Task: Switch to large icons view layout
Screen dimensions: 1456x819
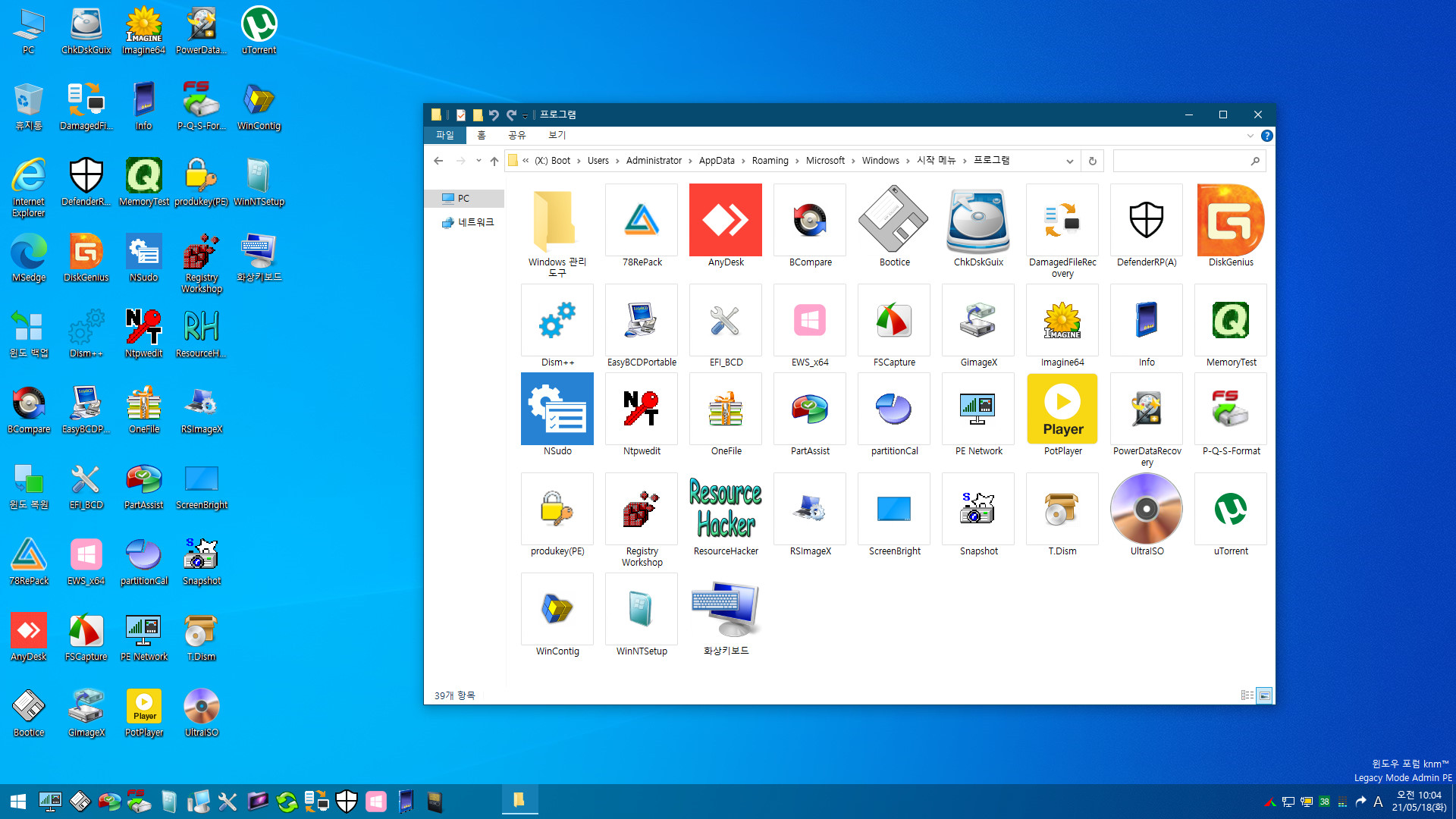Action: point(1264,695)
